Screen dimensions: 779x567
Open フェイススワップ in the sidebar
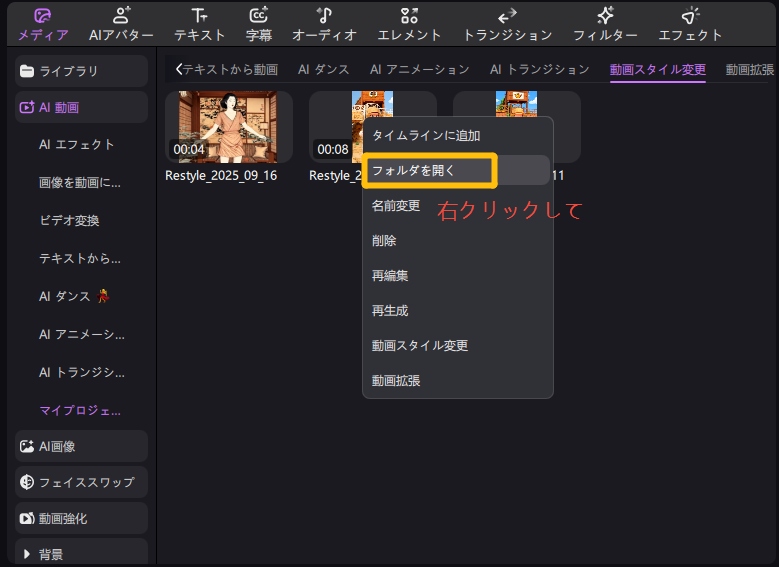(80, 482)
